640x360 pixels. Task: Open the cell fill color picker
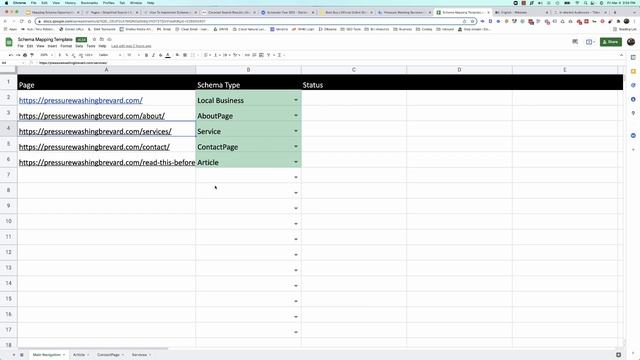click(x=178, y=55)
